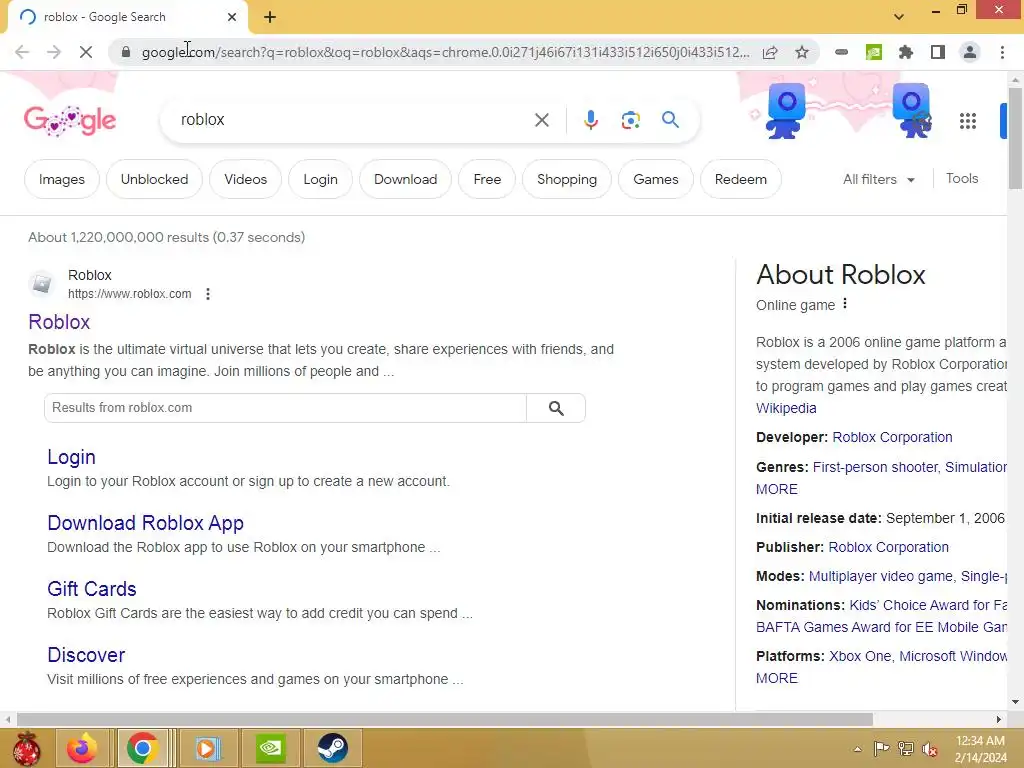Open the Google apps grid
The image size is (1024, 768).
tap(968, 121)
